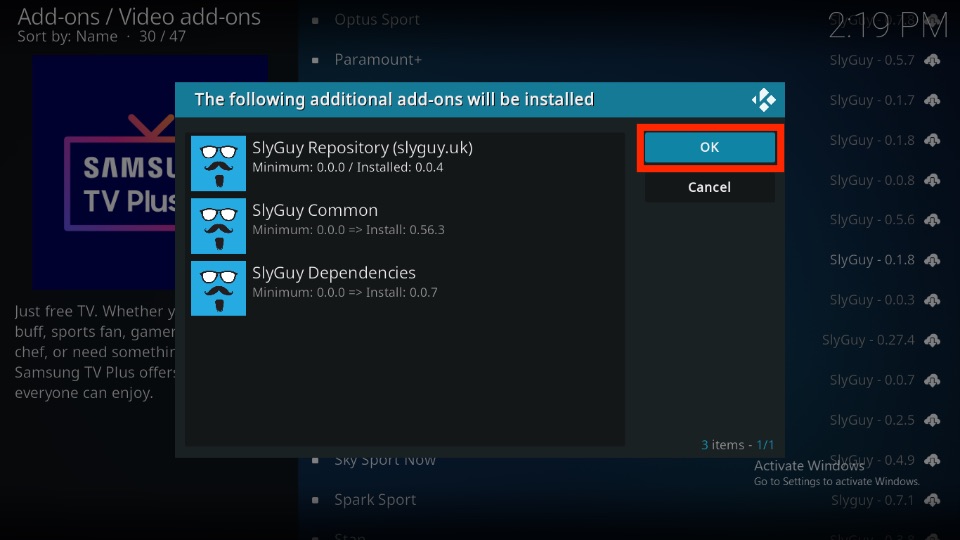
Task: Click download cloud icon beside SlyGuy - 0.5.7
Action: pyautogui.click(x=932, y=60)
